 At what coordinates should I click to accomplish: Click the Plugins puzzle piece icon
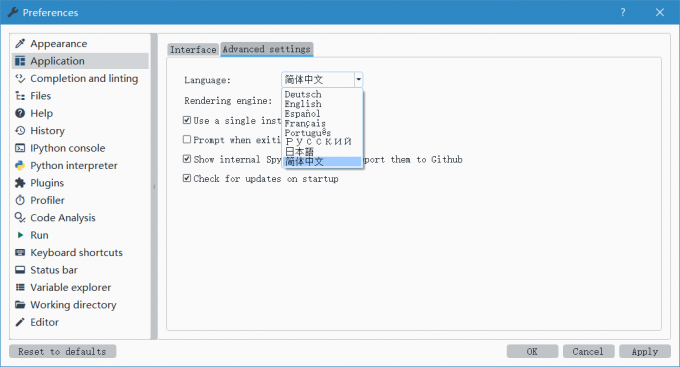coord(20,183)
